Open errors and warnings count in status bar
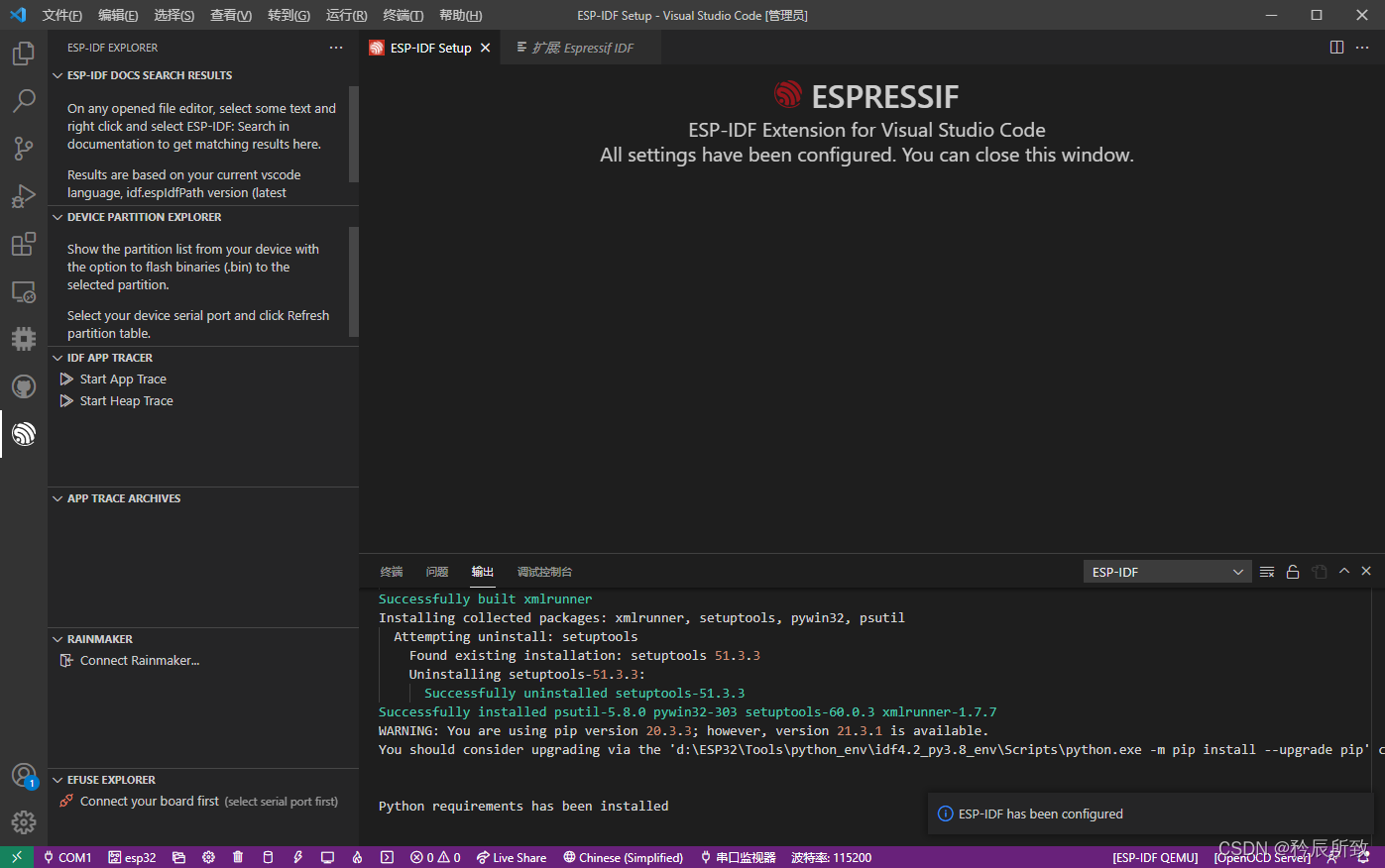This screenshot has height=868, width=1385. (436, 857)
